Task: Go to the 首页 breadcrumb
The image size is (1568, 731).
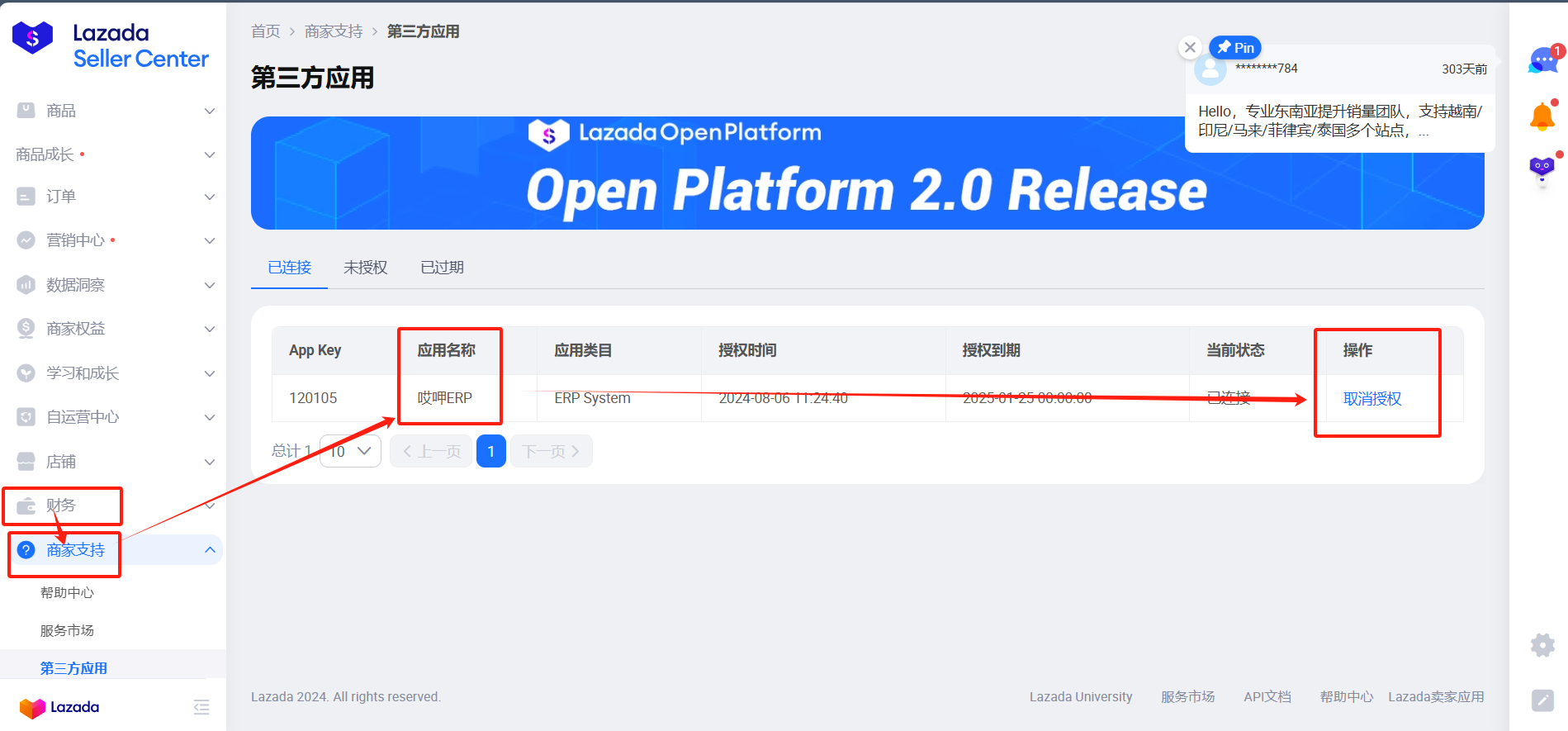Action: coord(266,31)
